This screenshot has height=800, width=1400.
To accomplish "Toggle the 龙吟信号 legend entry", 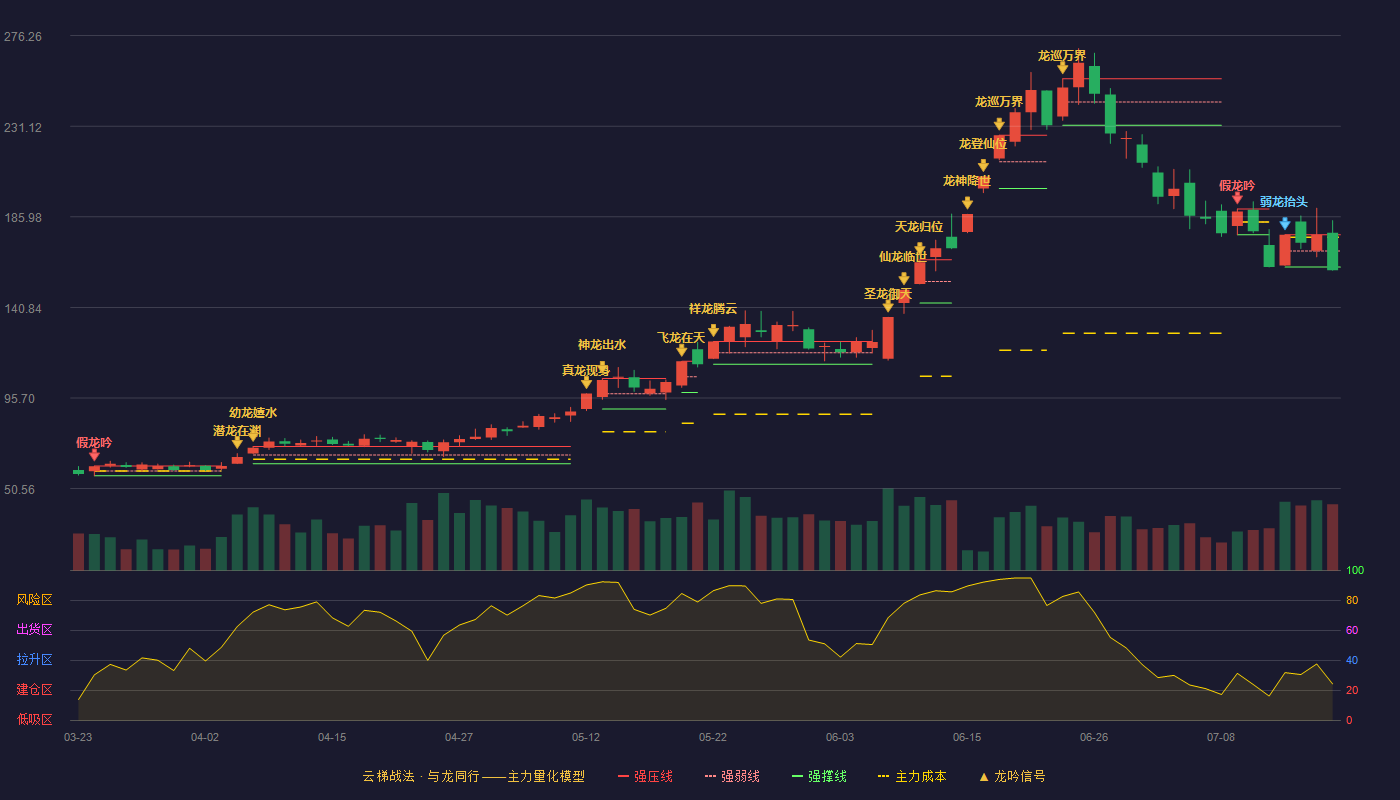I will [x=1011, y=776].
